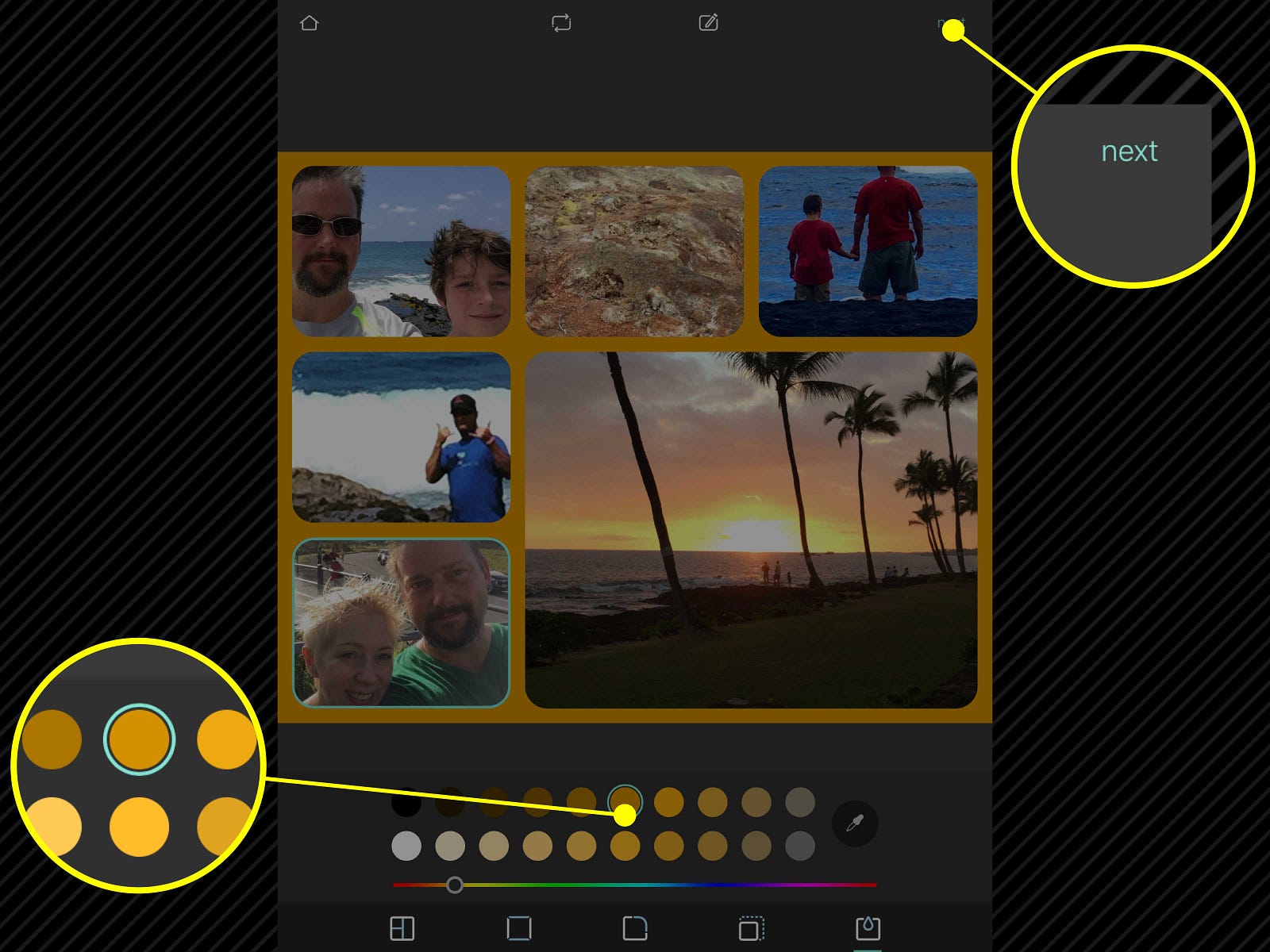This screenshot has width=1270, height=952.
Task: Switch to the square frame tab
Action: coord(518,928)
